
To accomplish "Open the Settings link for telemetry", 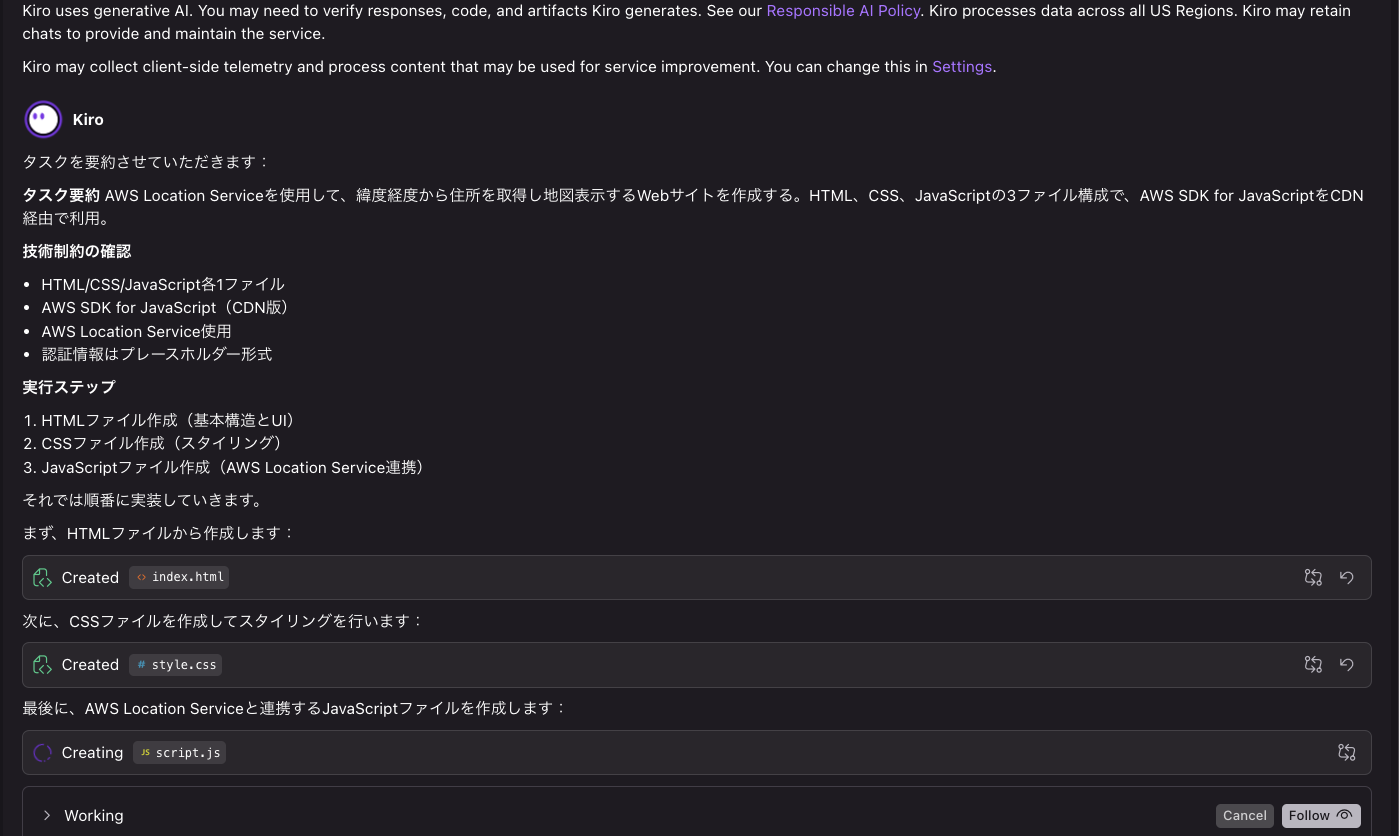I will click(962, 66).
